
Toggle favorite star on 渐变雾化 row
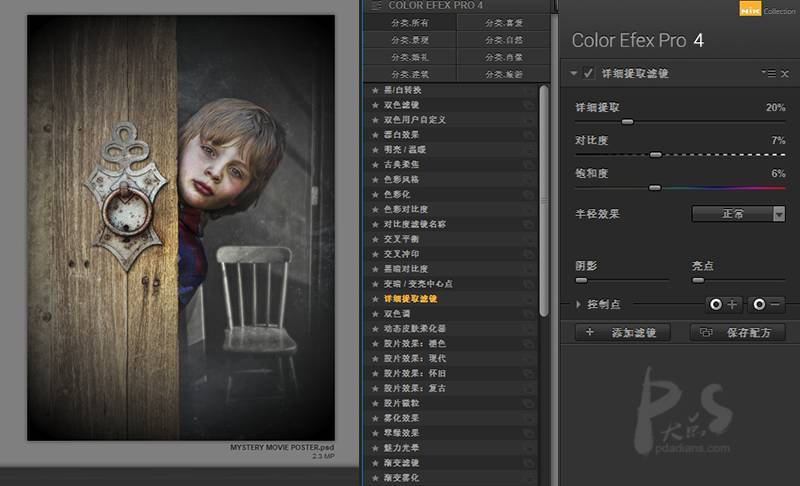pyautogui.click(x=375, y=478)
